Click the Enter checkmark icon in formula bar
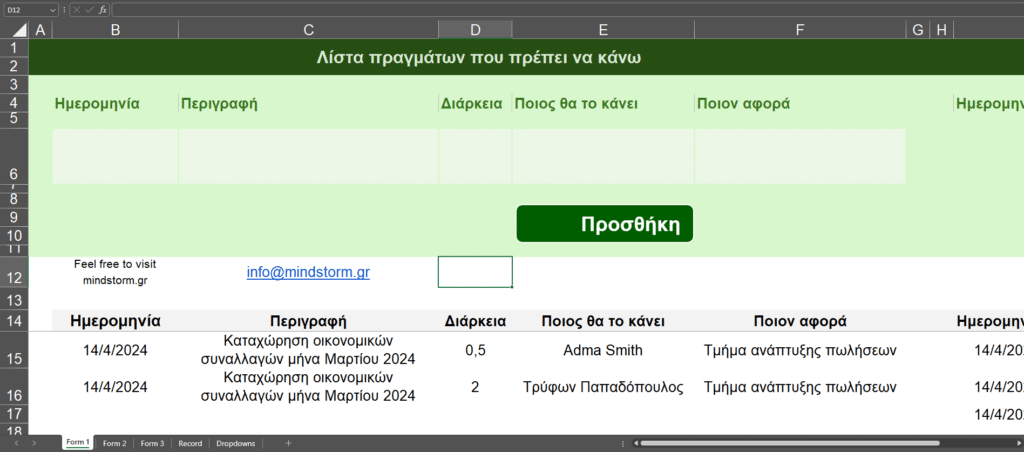This screenshot has width=1024, height=452. pyautogui.click(x=89, y=9)
